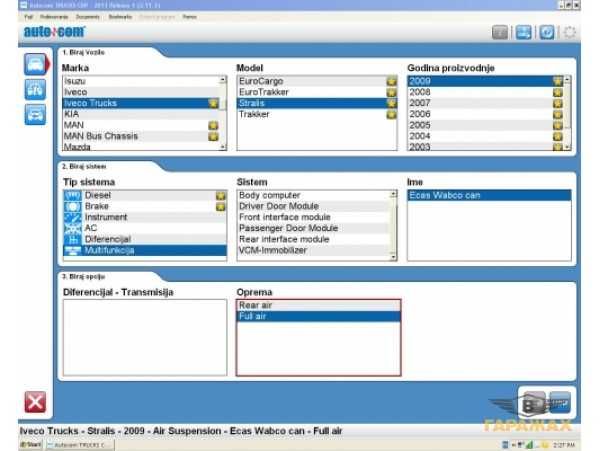Screen dimensions: 600x451
Task: Select EuroTrakker model
Action: pyautogui.click(x=317, y=92)
